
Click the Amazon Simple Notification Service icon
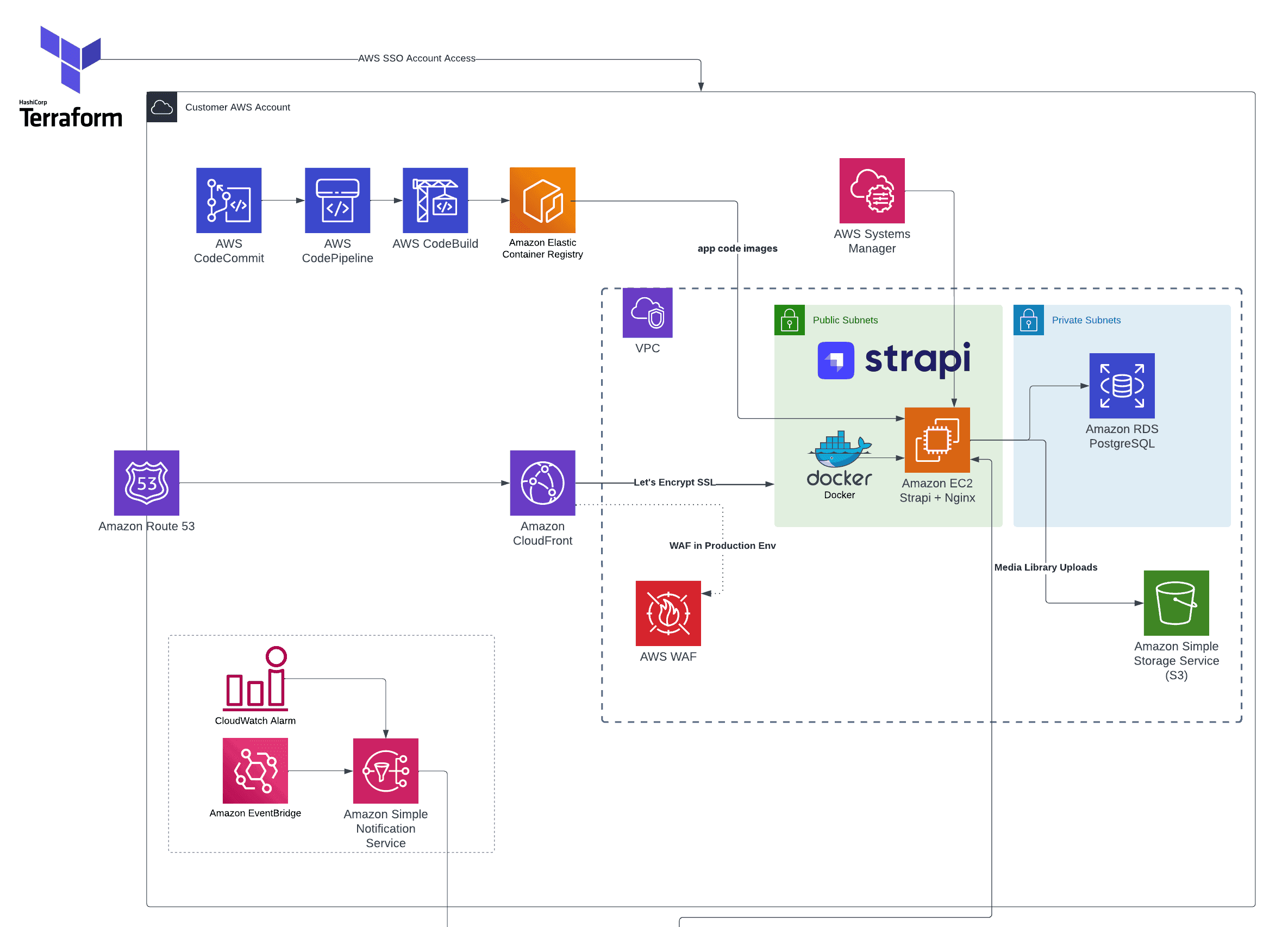[x=386, y=771]
